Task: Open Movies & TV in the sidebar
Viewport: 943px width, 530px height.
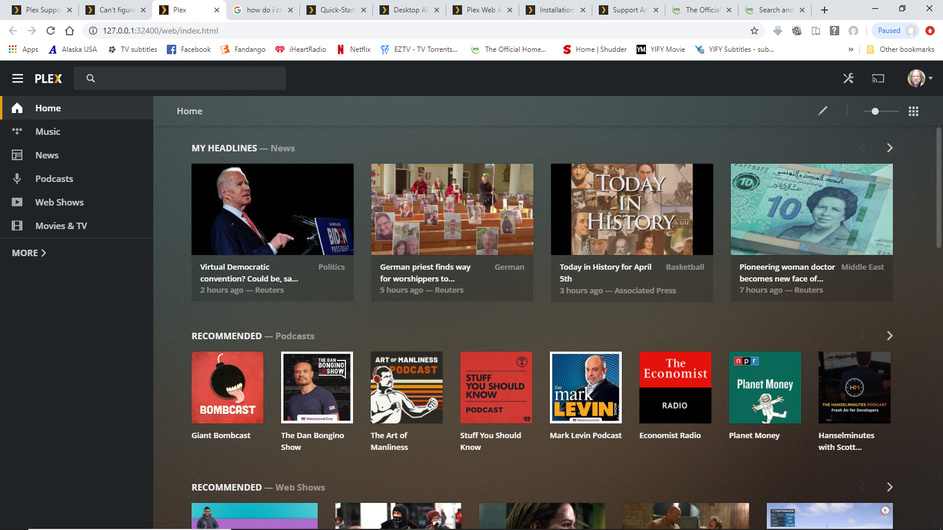Action: pyautogui.click(x=76, y=226)
